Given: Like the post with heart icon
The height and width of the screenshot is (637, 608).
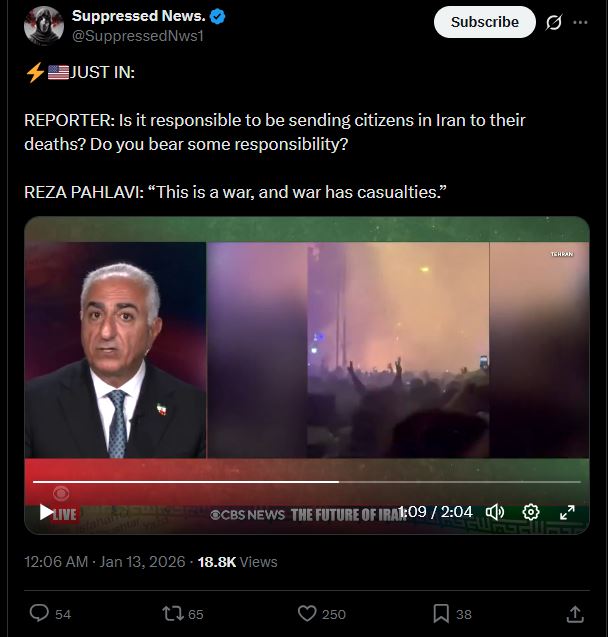Looking at the screenshot, I should [307, 613].
